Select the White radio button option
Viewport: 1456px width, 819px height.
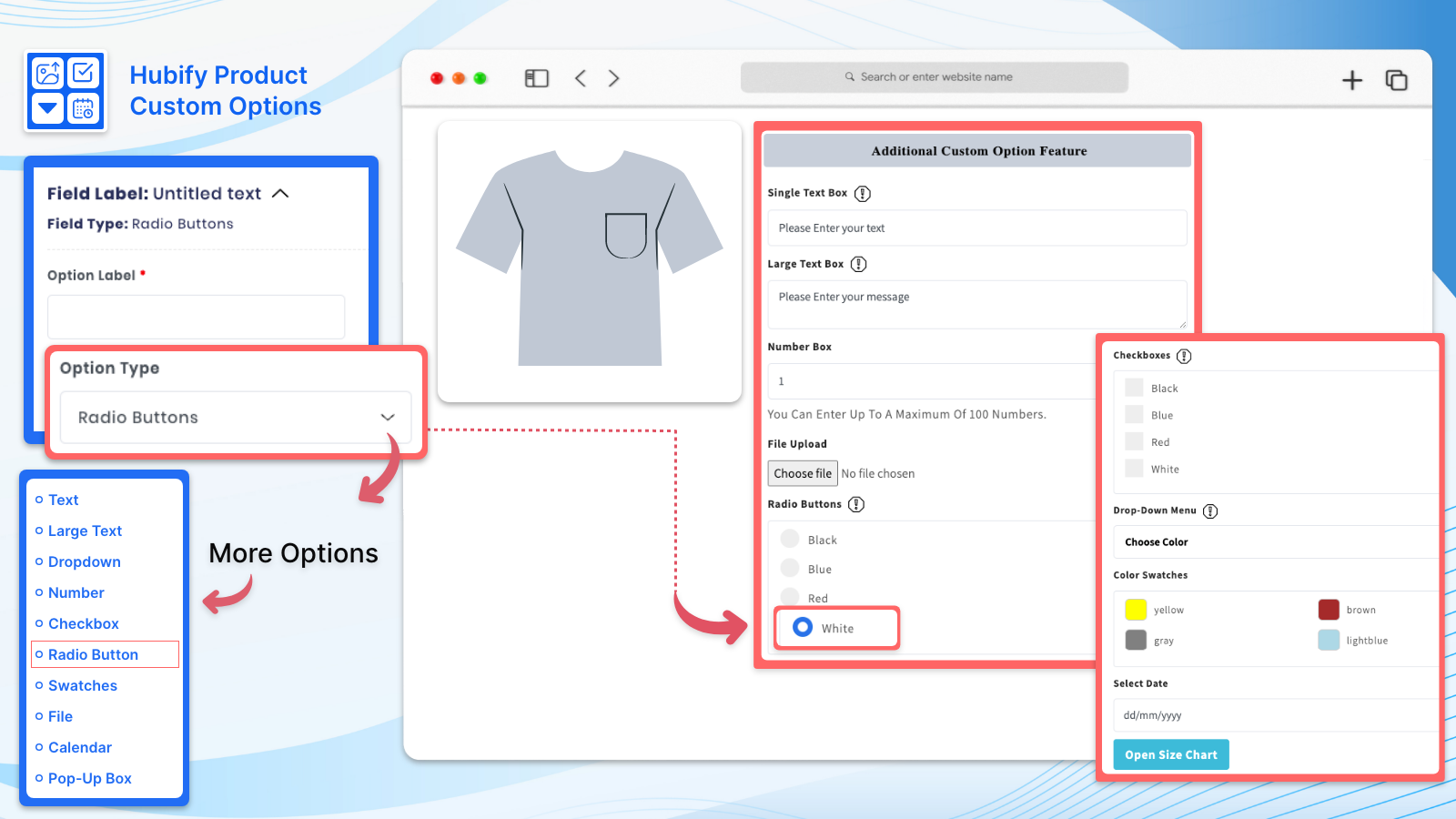coord(802,627)
